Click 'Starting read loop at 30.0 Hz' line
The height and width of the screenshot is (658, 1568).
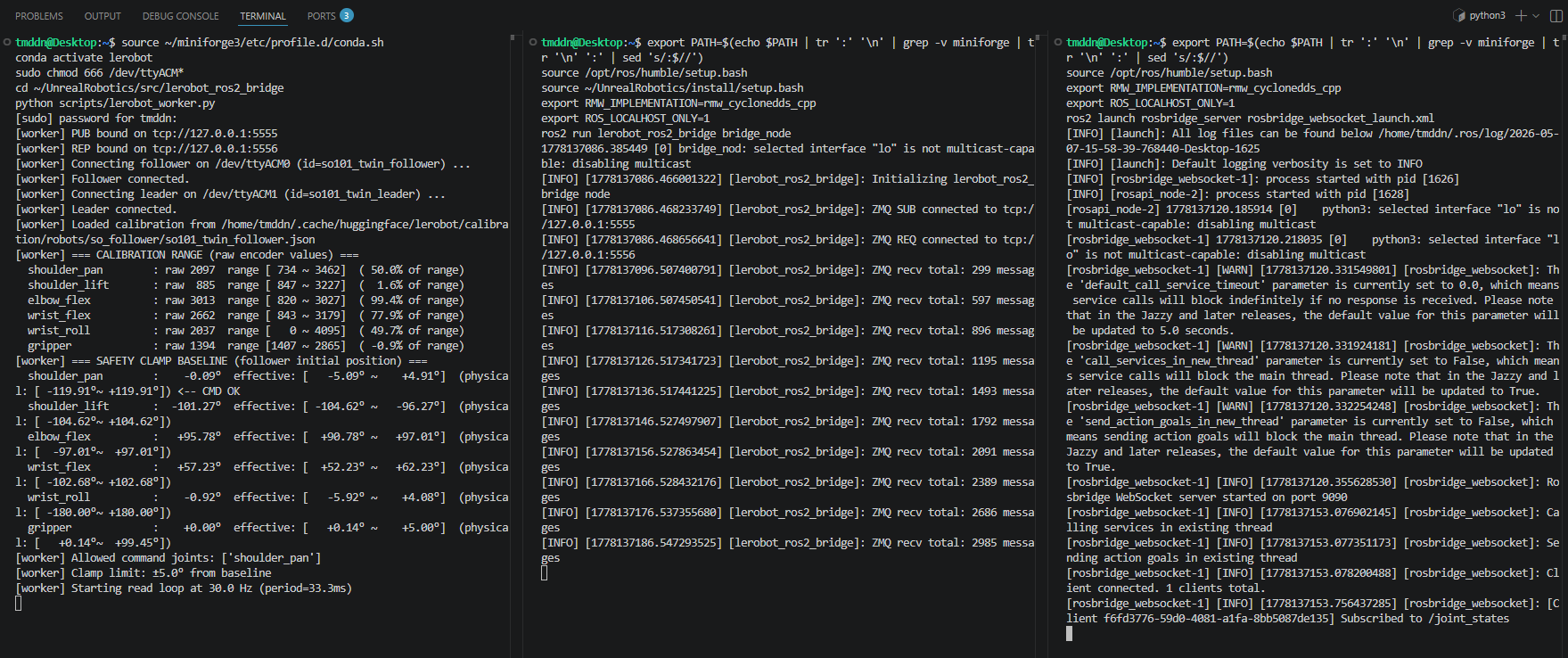click(184, 588)
